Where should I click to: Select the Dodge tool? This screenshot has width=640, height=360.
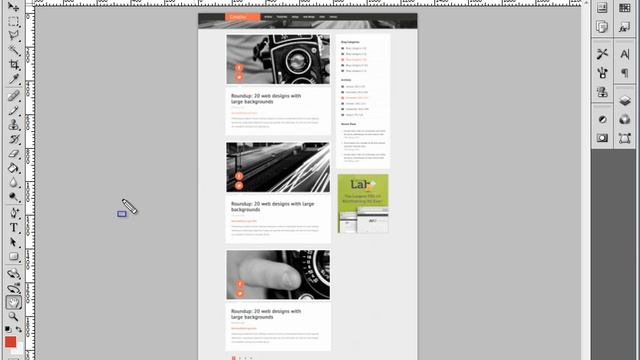(13, 197)
